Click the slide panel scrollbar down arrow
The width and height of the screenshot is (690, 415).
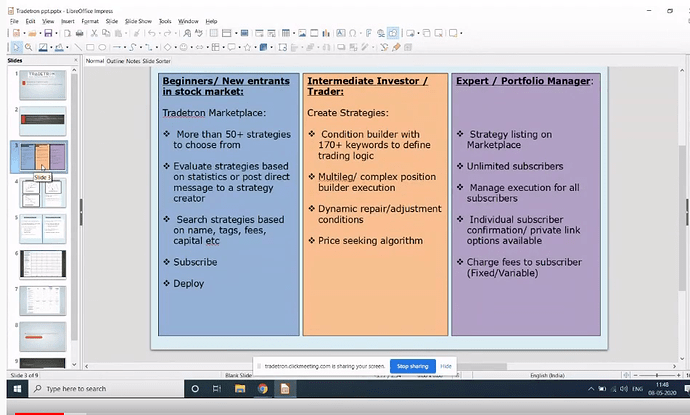(74, 364)
